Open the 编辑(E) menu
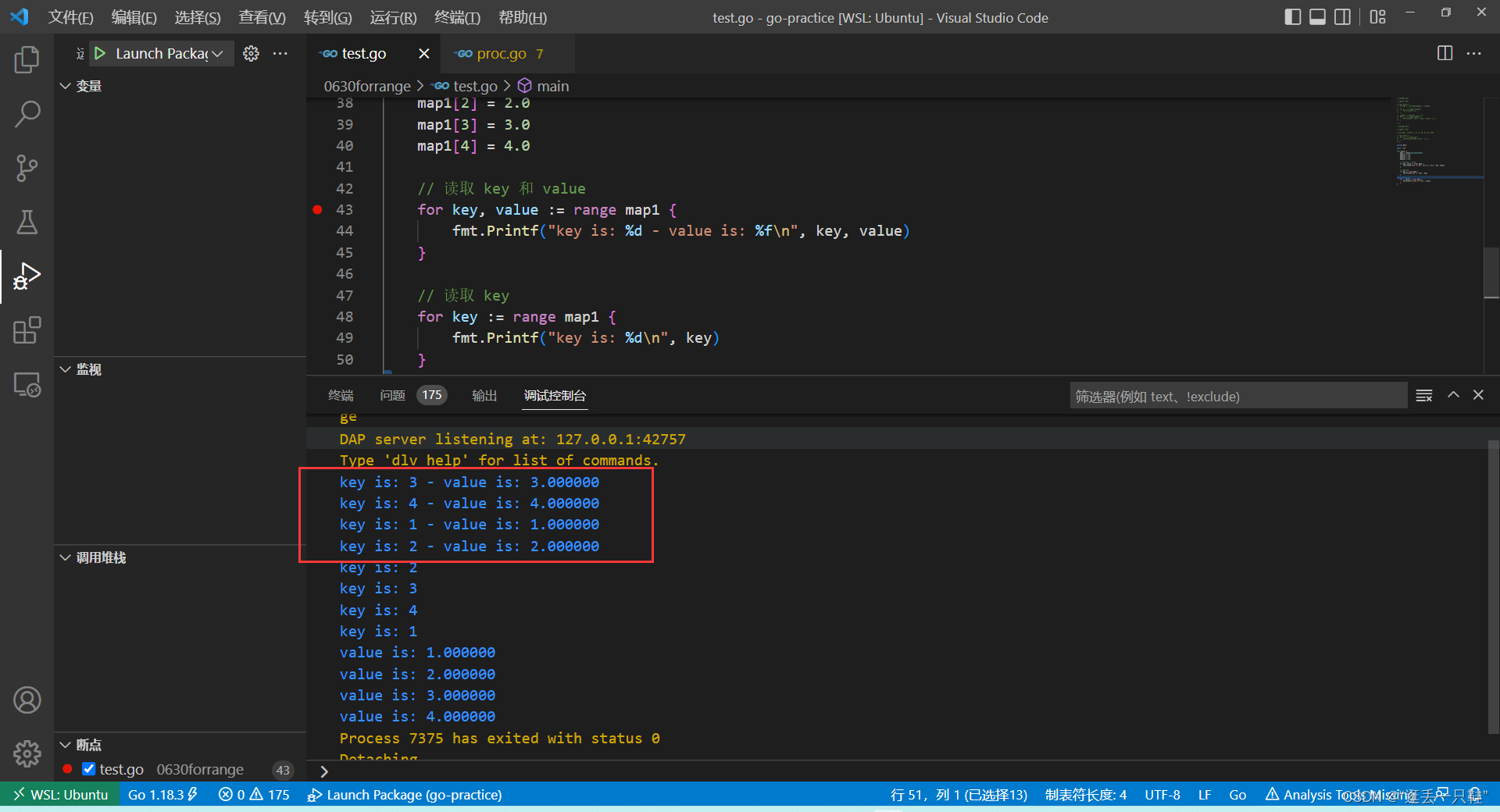Image resolution: width=1500 pixels, height=812 pixels. click(x=134, y=17)
